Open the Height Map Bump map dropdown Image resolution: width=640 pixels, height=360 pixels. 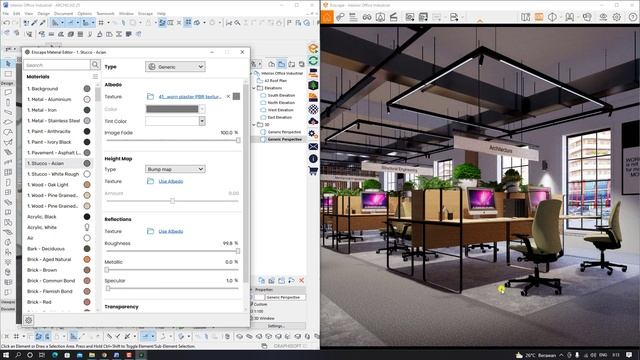click(x=175, y=169)
